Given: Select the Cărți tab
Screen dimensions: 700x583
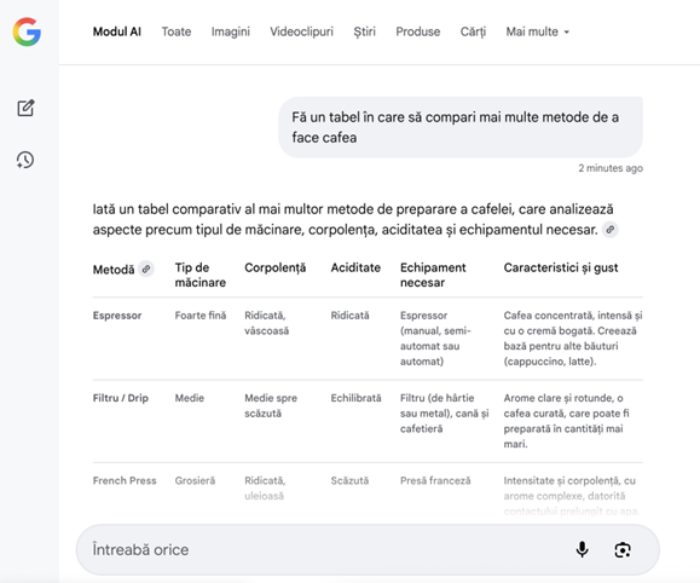Looking at the screenshot, I should click(473, 32).
